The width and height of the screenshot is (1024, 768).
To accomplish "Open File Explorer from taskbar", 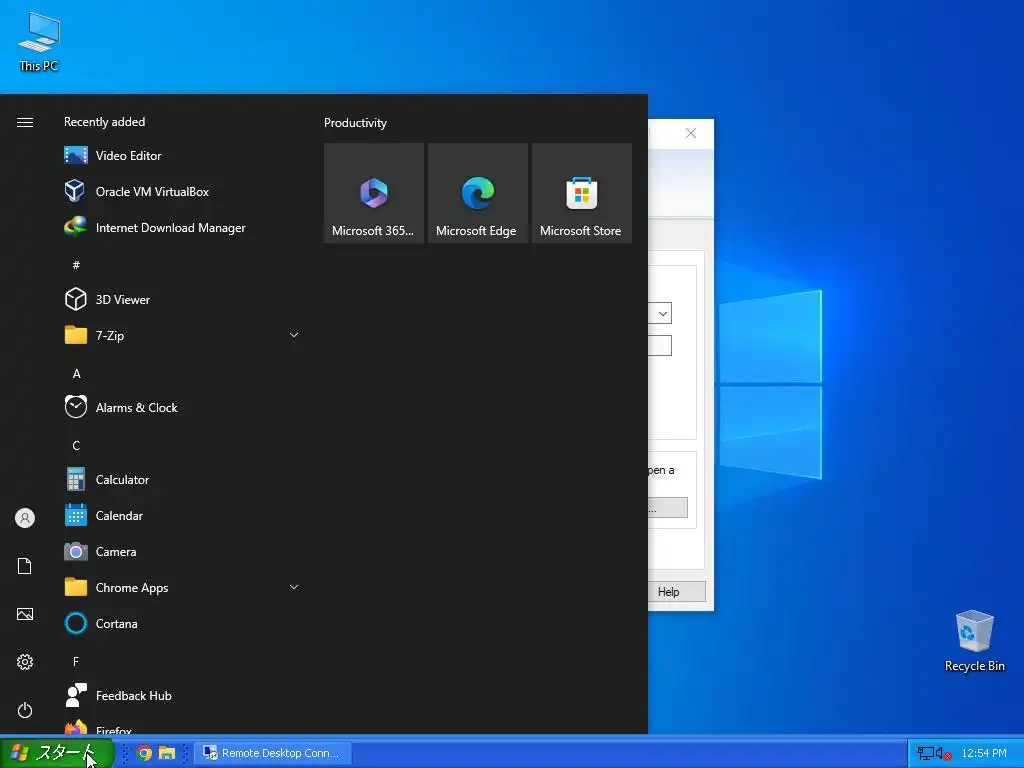I will pos(167,753).
